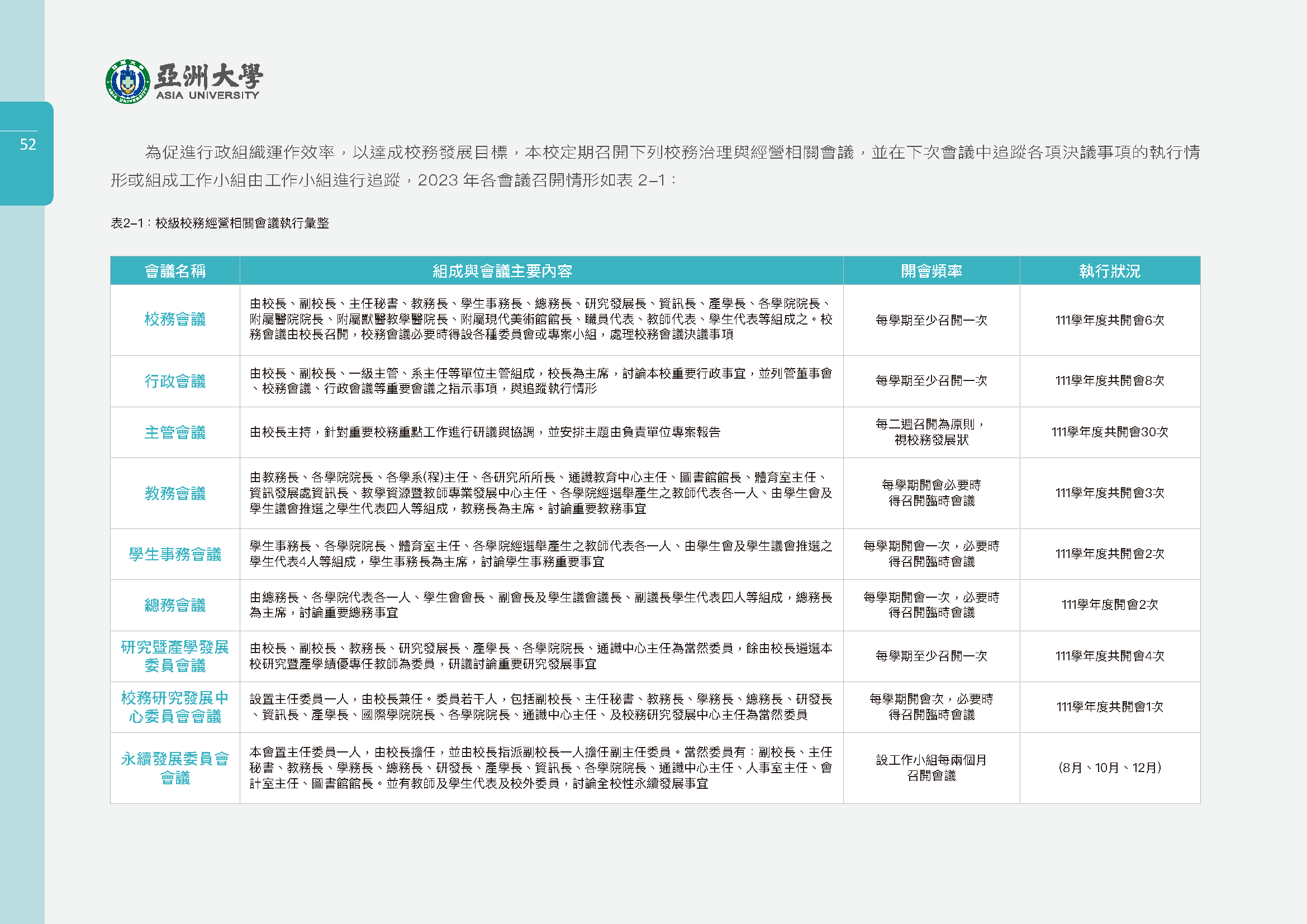The width and height of the screenshot is (1307, 924).
Task: Click the 111學年度共開會1次 cell
Action: point(1110,707)
